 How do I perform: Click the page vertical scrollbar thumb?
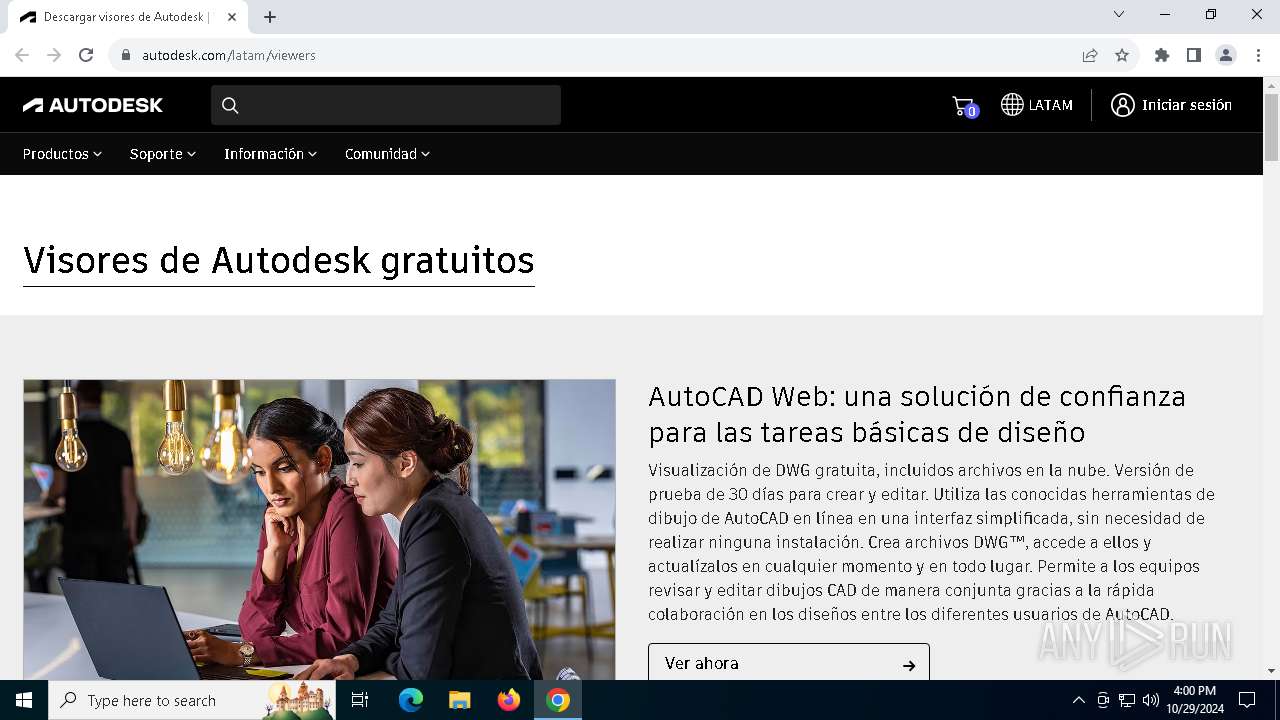click(x=1271, y=127)
